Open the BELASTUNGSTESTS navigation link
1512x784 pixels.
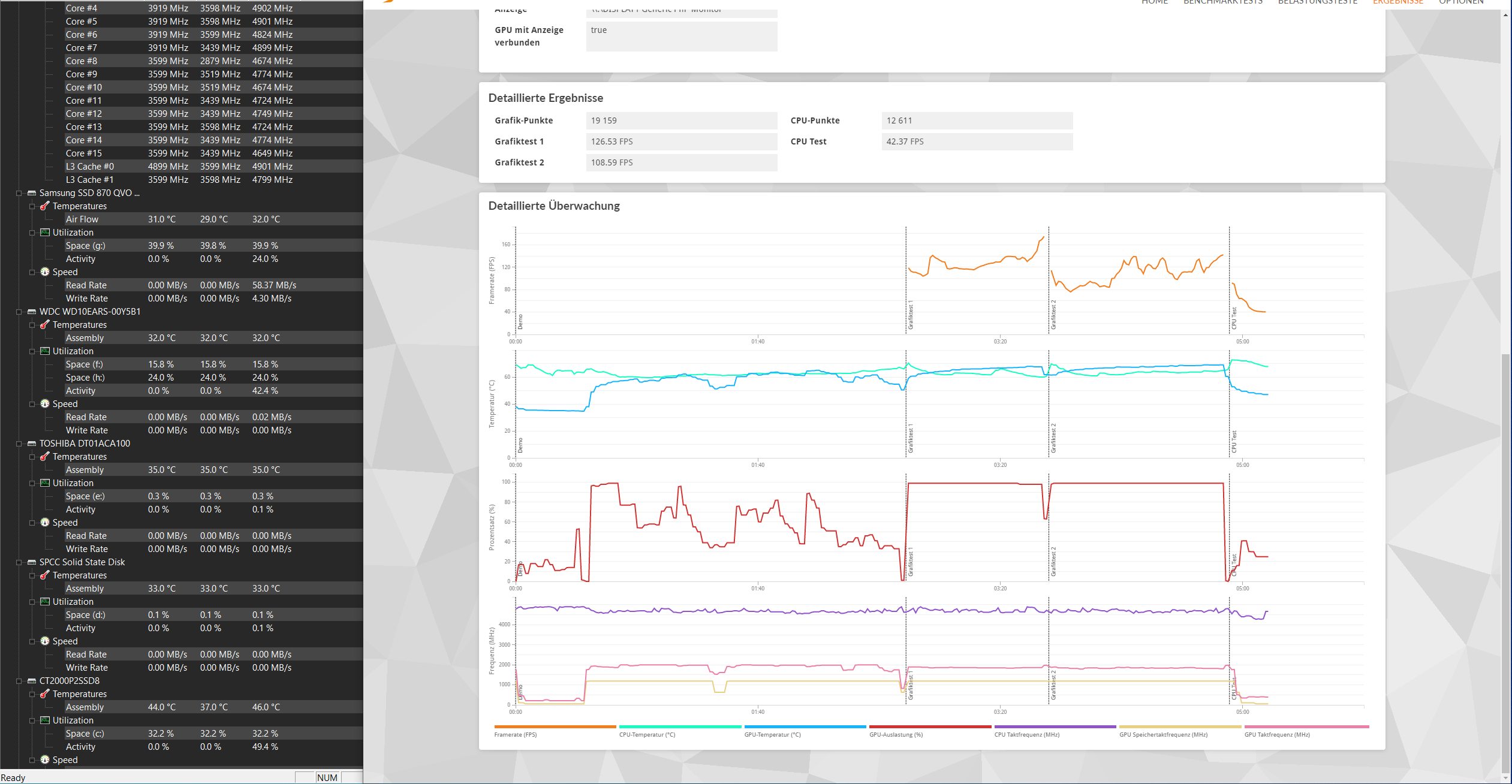(1317, 2)
